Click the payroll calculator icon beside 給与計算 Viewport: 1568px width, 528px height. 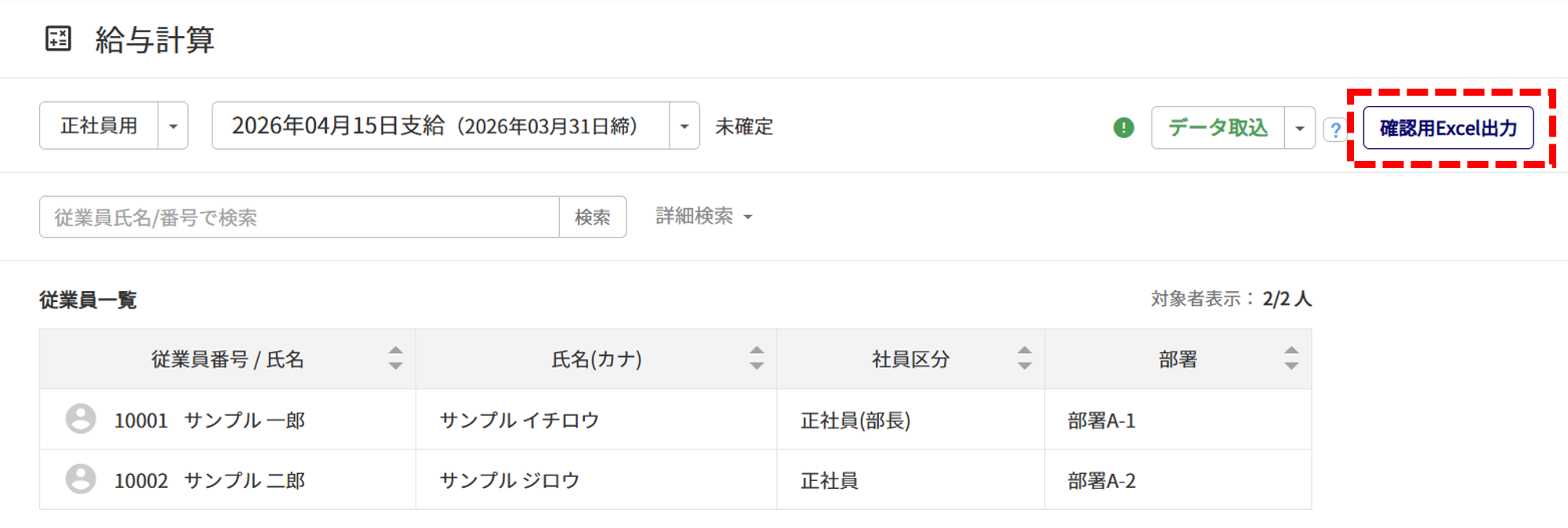[58, 38]
